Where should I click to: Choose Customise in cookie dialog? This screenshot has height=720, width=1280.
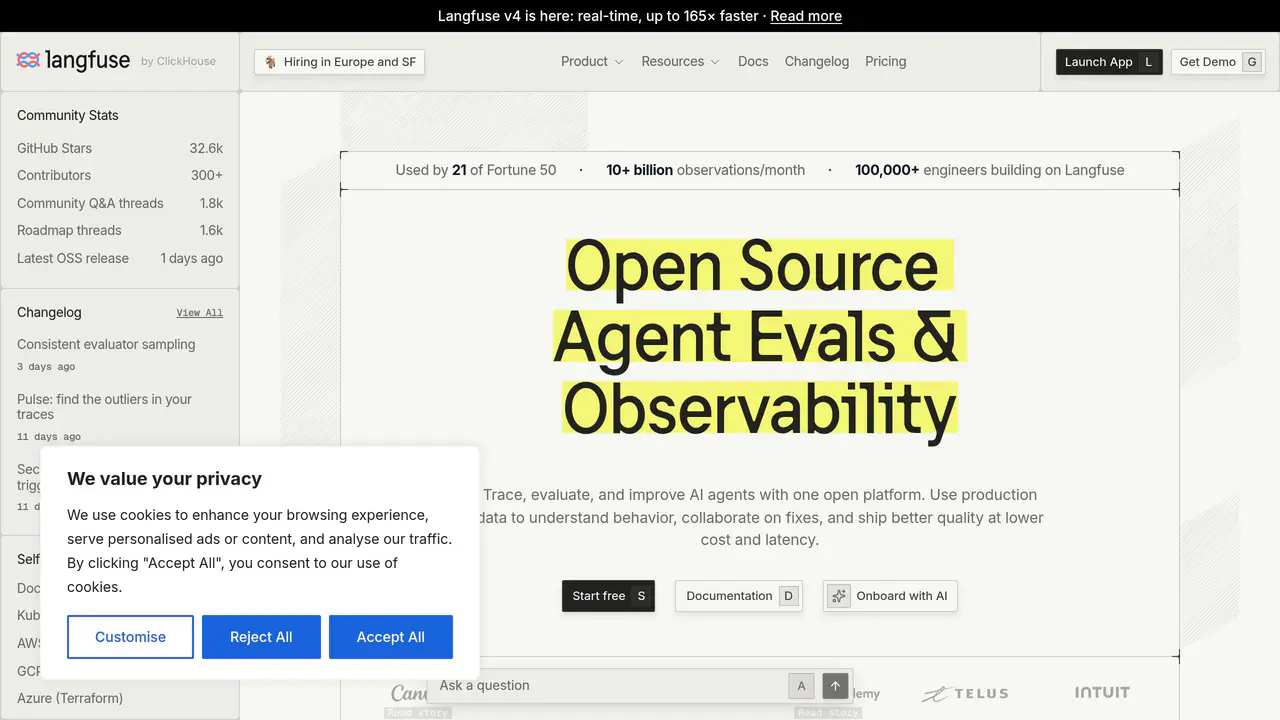click(x=130, y=637)
